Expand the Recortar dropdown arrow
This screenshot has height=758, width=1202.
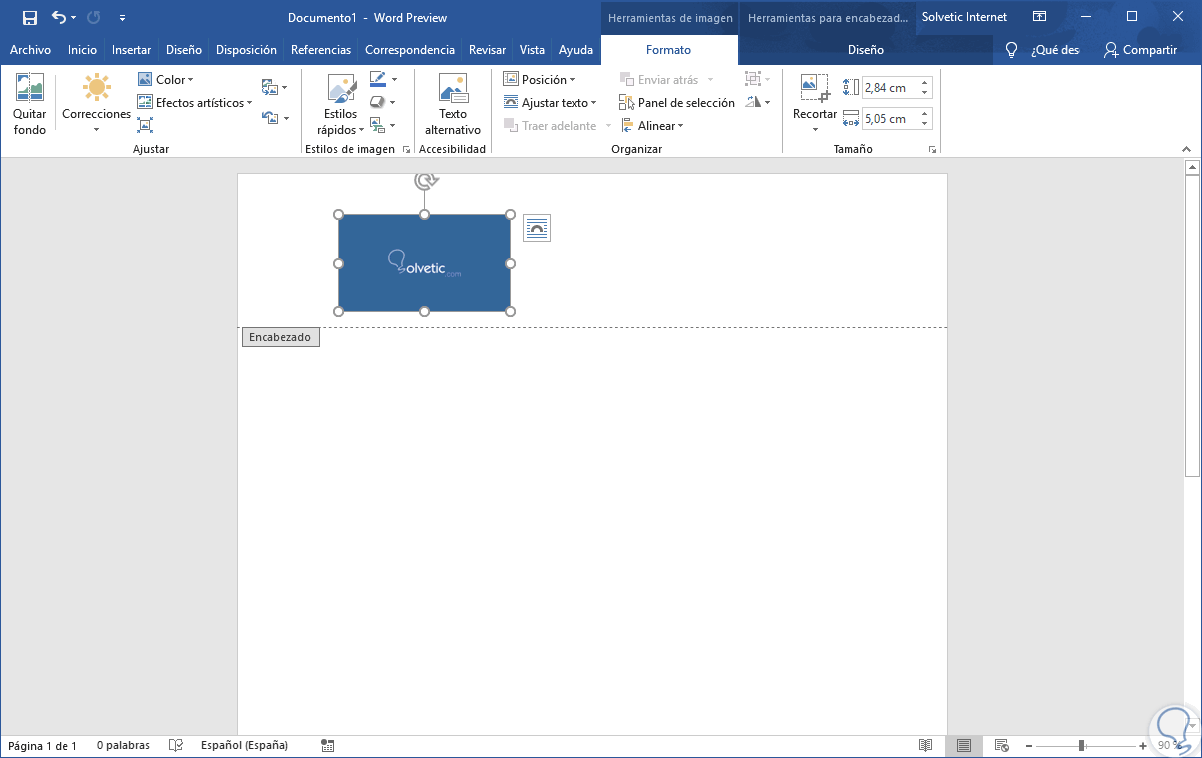(x=815, y=130)
